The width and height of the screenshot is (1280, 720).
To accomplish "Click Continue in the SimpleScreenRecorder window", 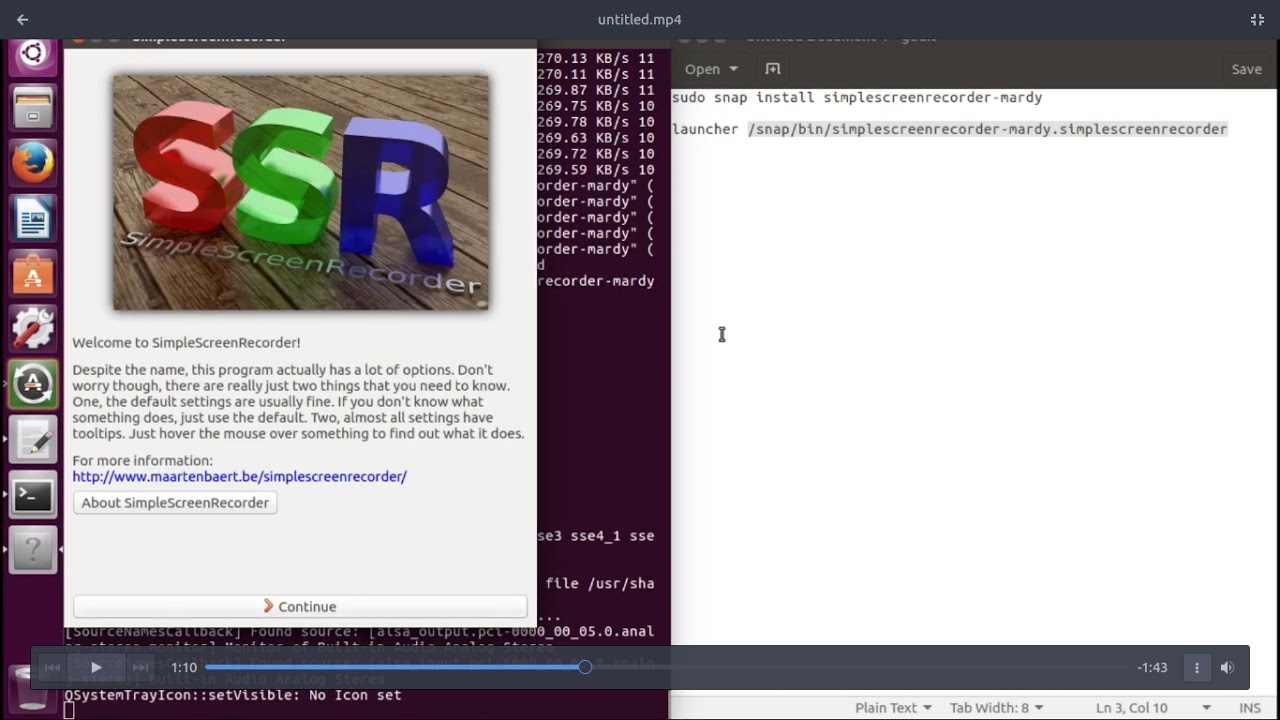I will click(x=300, y=606).
